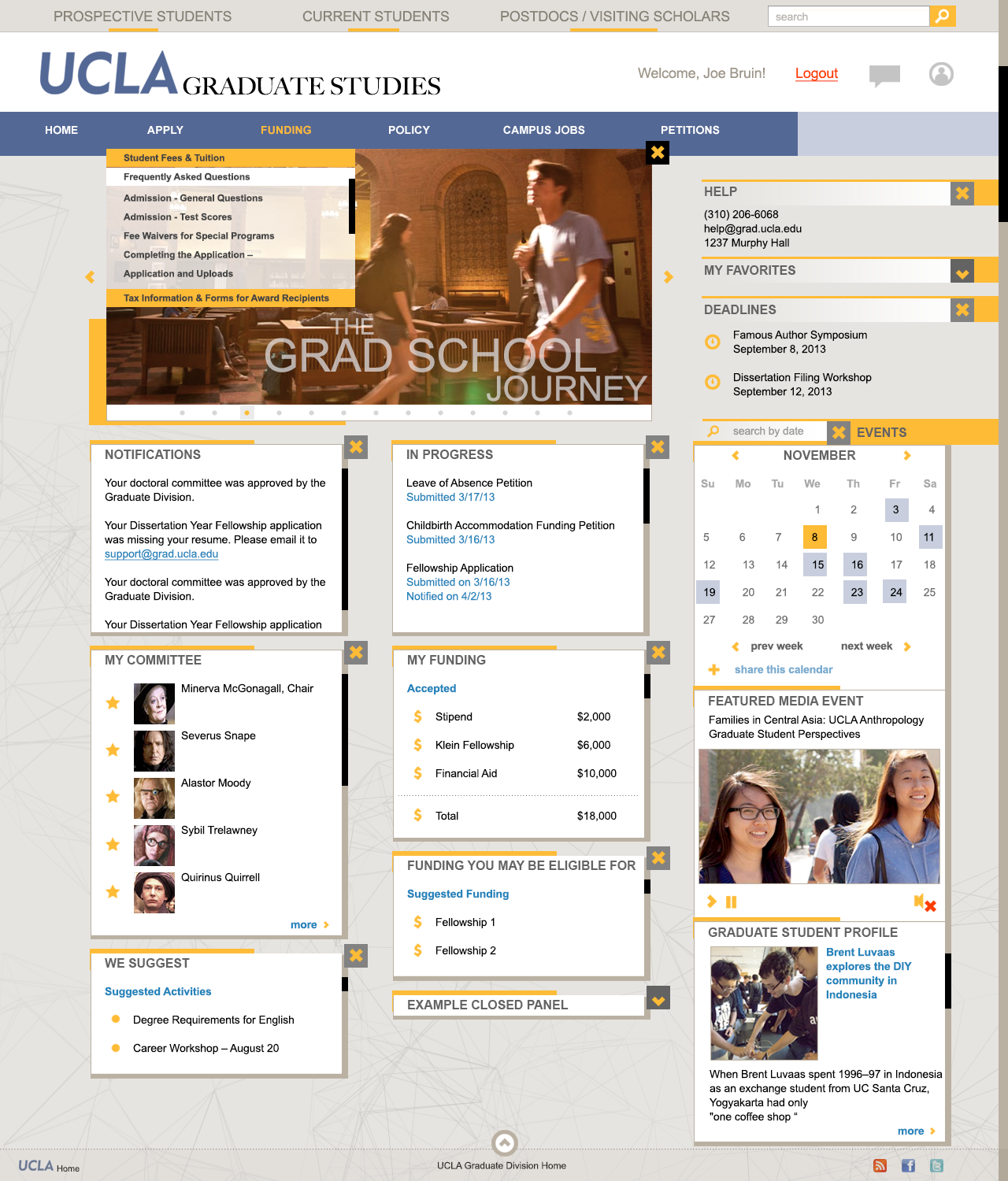The image size is (1008, 1181).
Task: Expand the Example Closed Panel
Action: click(658, 998)
